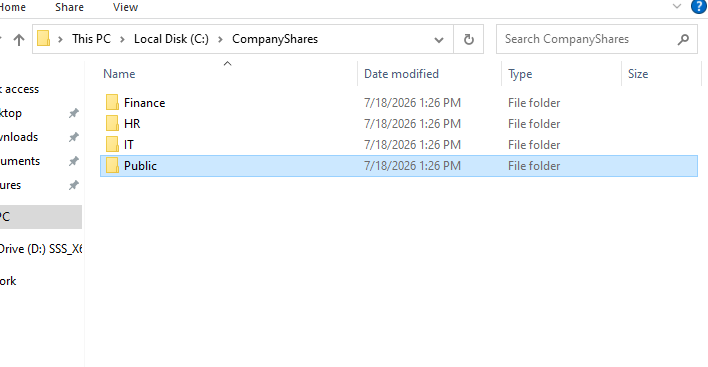Screen dimensions: 708x367
Task: Click the Finance folder icon
Action: 112,102
